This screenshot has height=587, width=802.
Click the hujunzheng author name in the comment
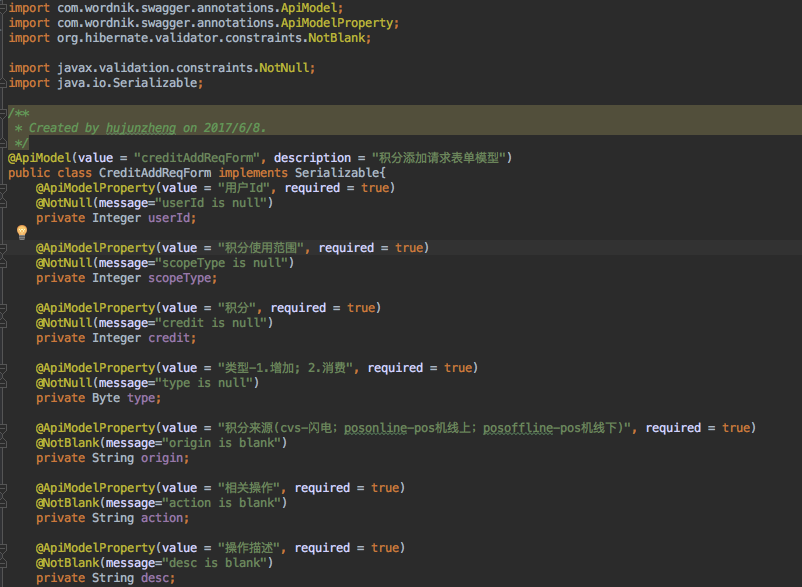pos(141,128)
